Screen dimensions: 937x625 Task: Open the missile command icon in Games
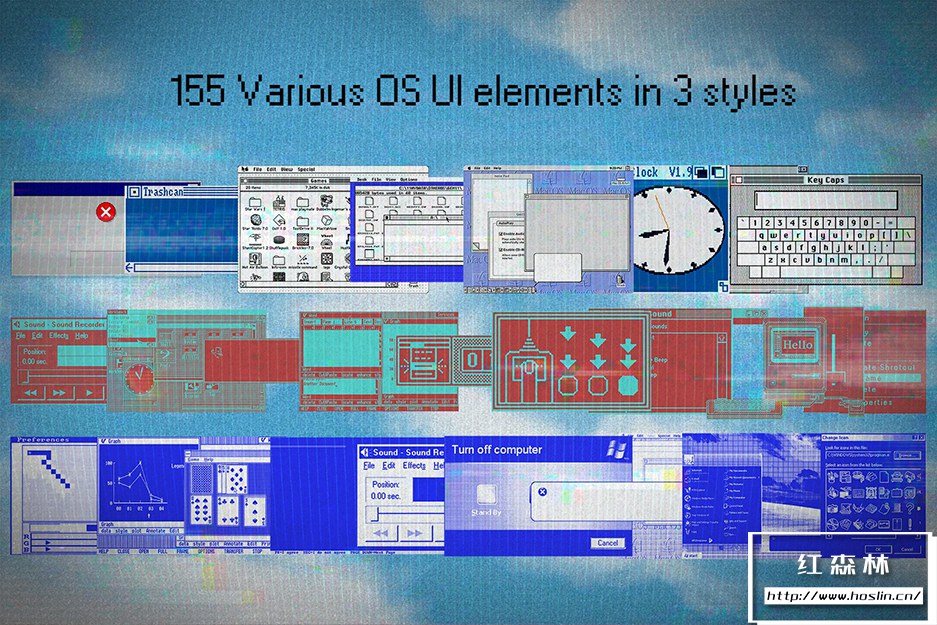click(x=303, y=260)
